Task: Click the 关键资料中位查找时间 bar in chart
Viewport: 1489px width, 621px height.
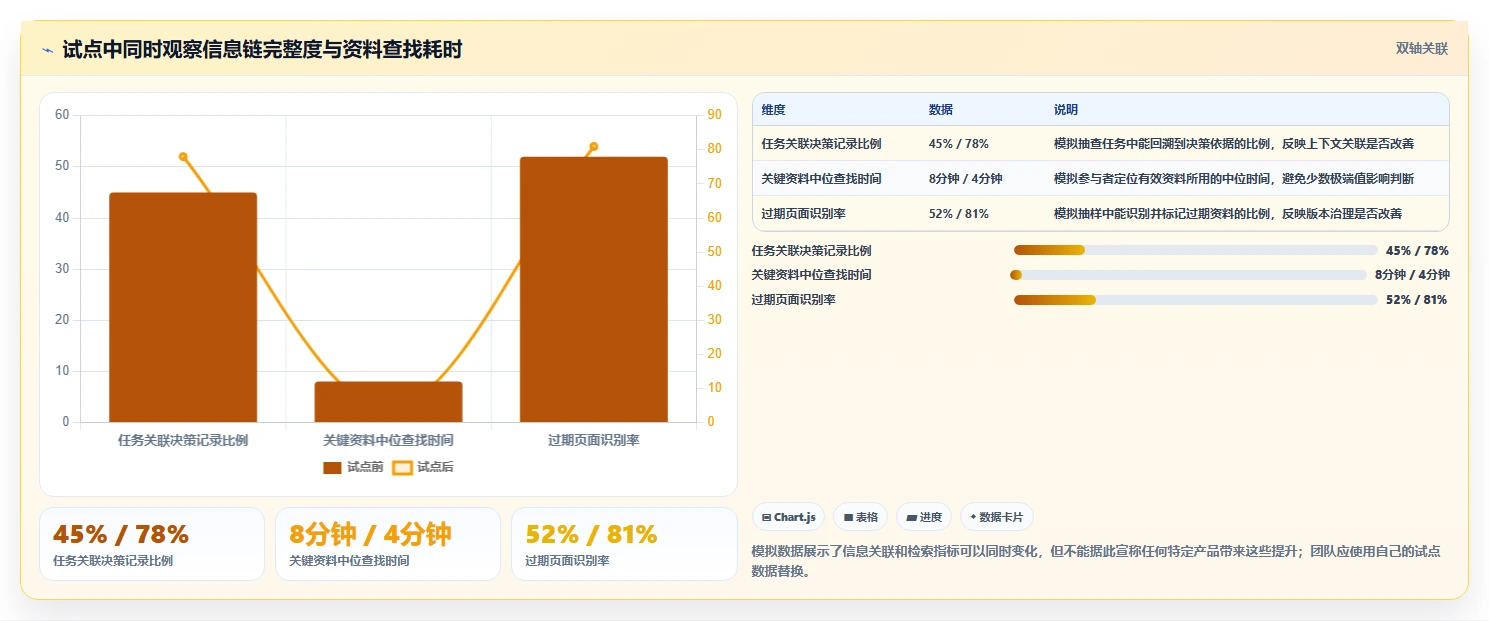Action: click(388, 402)
